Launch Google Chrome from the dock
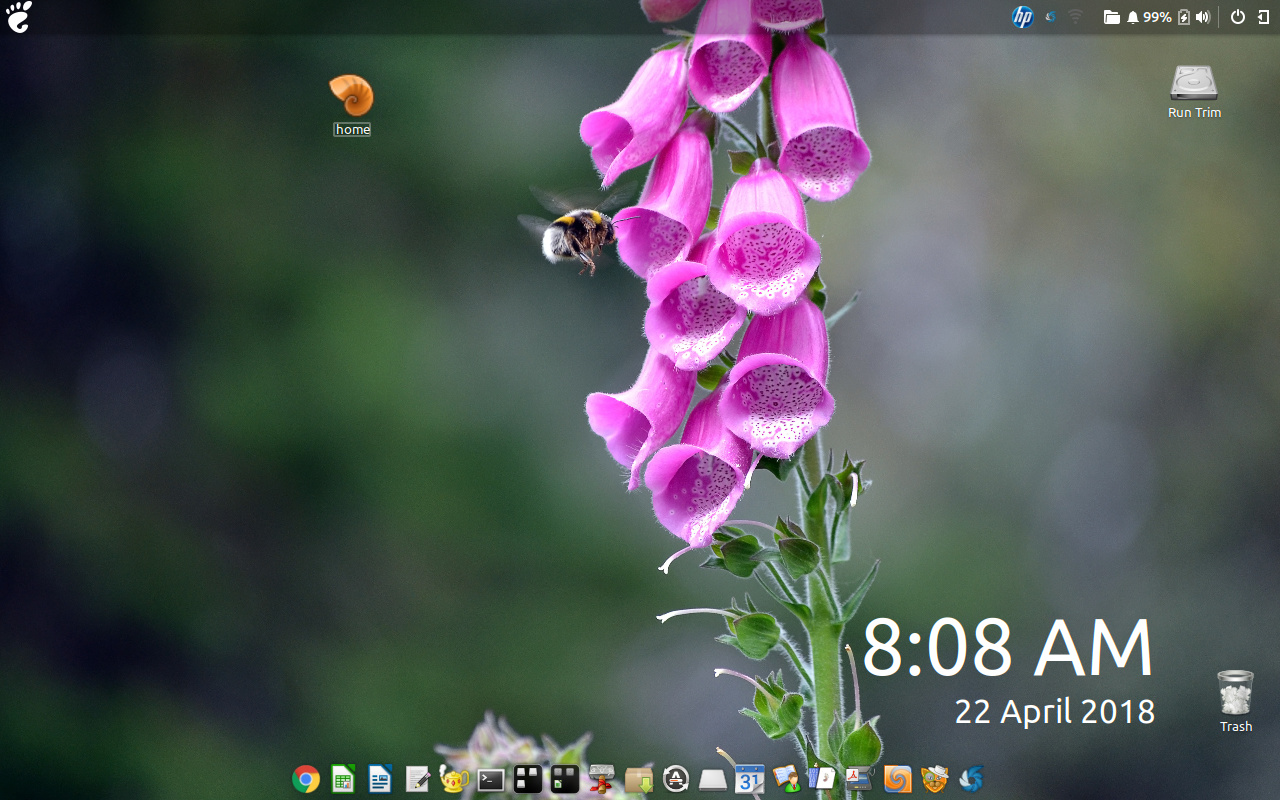Image resolution: width=1280 pixels, height=800 pixels. (x=306, y=779)
